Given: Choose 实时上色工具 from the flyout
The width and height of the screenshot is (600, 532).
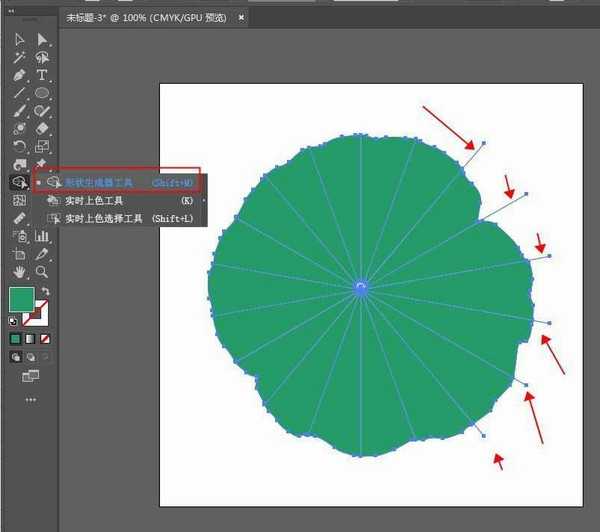Looking at the screenshot, I should 98,200.
